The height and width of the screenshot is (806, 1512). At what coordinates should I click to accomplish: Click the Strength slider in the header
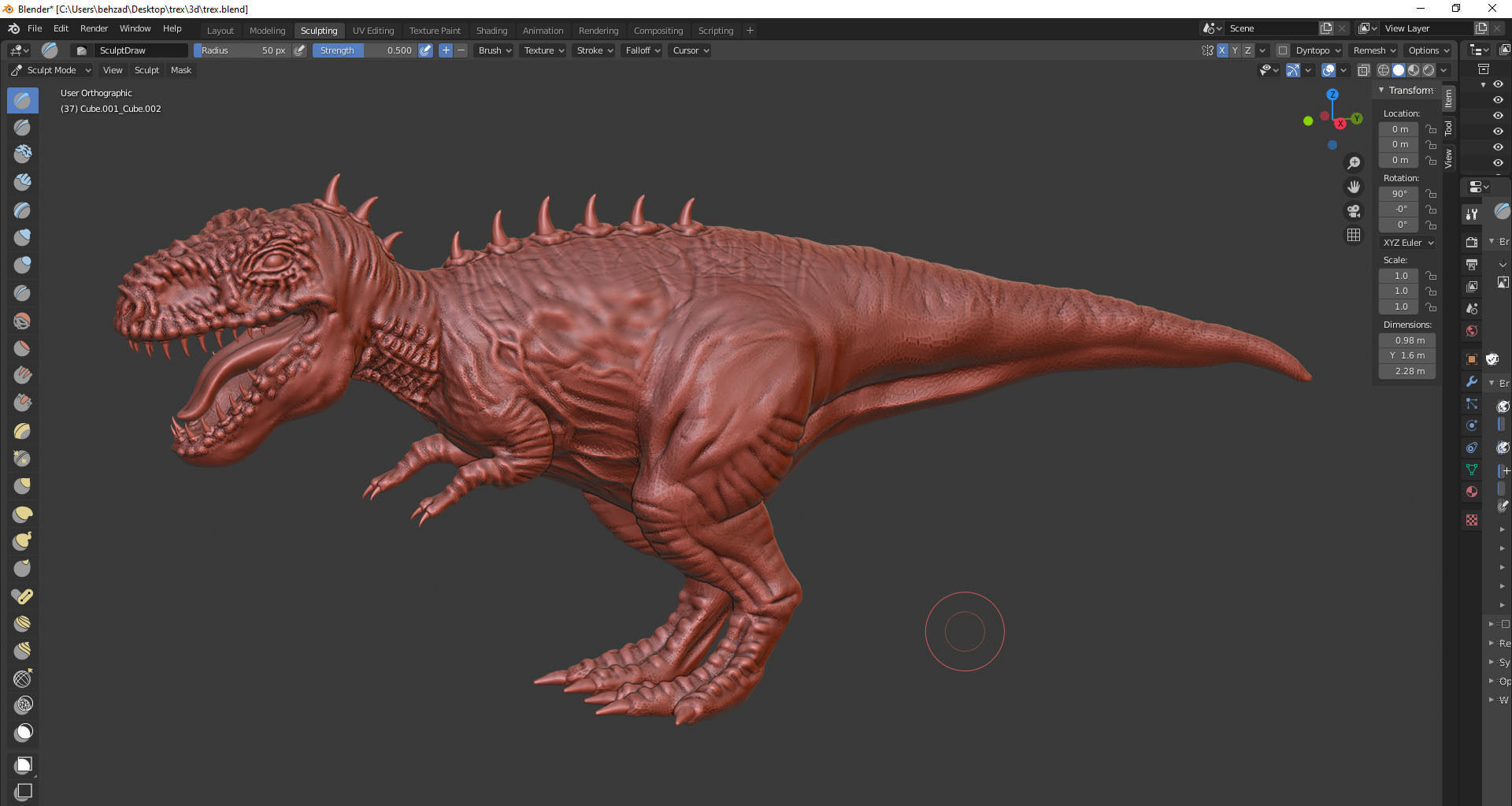[365, 50]
